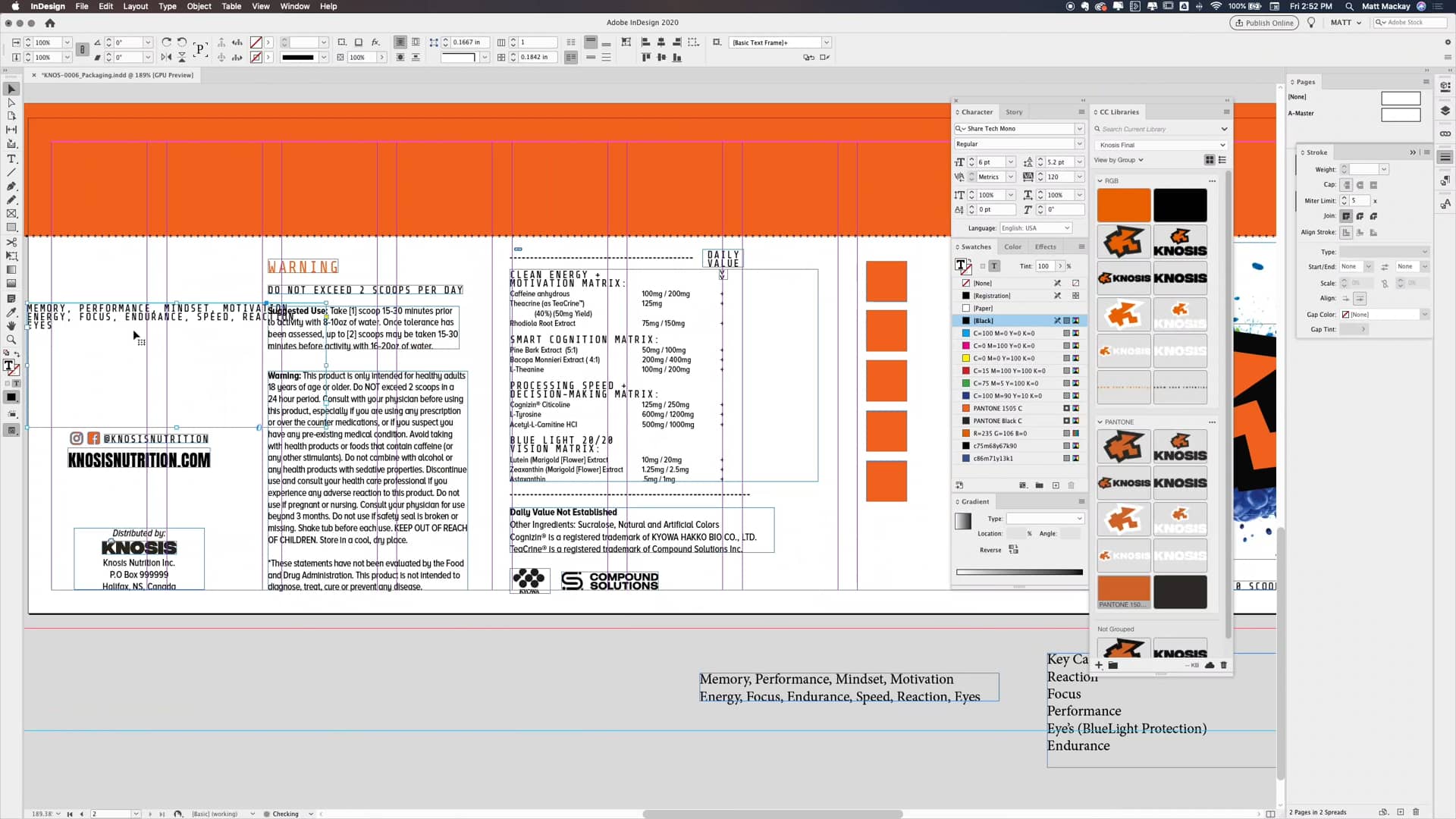
Task: Create new swatch in Swatches panel
Action: pos(1056,485)
